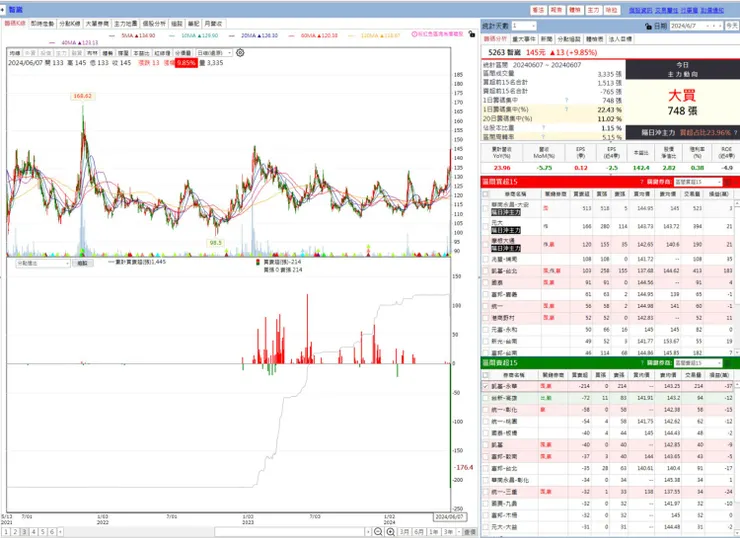
Task: Check the 元大 buyer row checkbox
Action: pyautogui.click(x=486, y=226)
